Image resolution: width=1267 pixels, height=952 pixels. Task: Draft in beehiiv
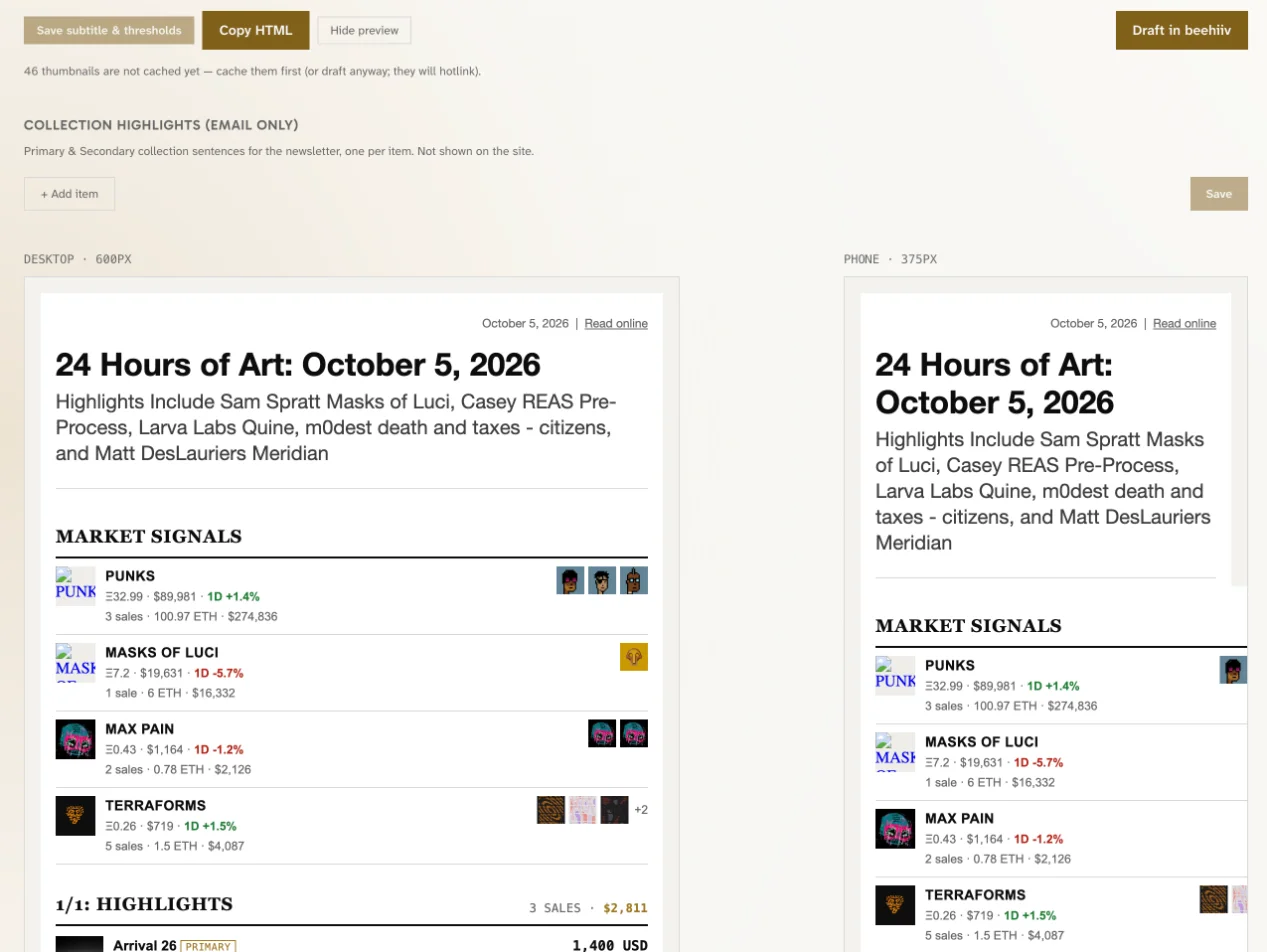[x=1182, y=30]
